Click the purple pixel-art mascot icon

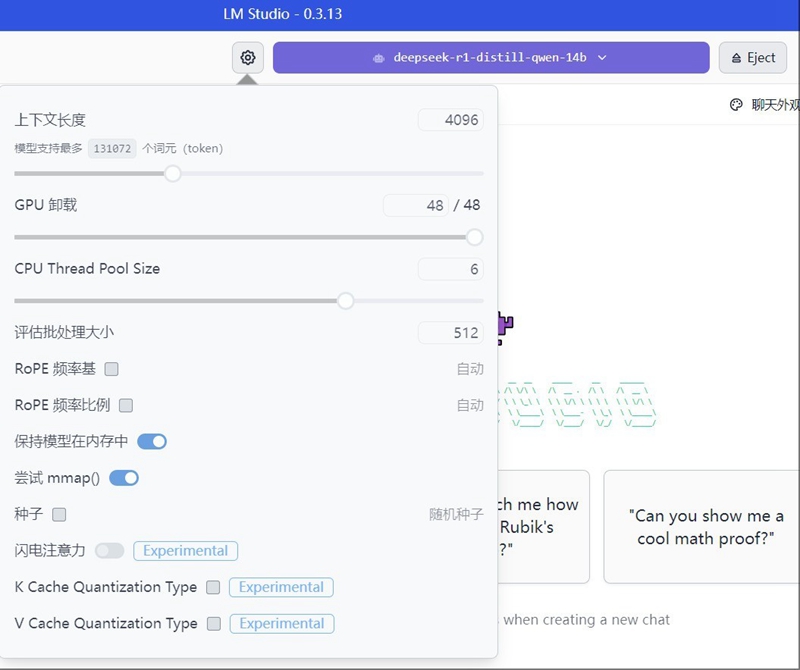506,327
